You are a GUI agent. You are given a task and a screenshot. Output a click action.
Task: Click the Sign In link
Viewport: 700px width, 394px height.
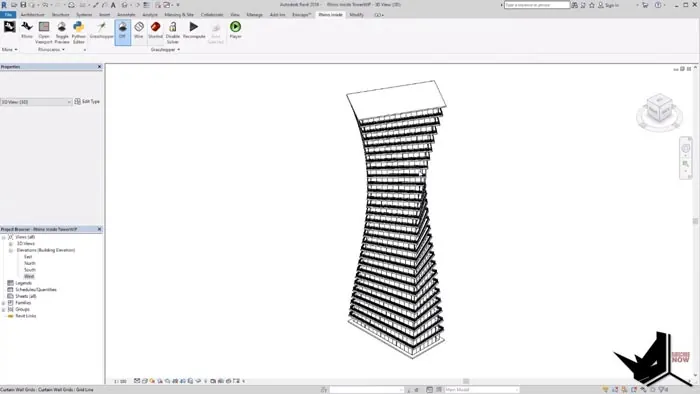pyautogui.click(x=612, y=5)
